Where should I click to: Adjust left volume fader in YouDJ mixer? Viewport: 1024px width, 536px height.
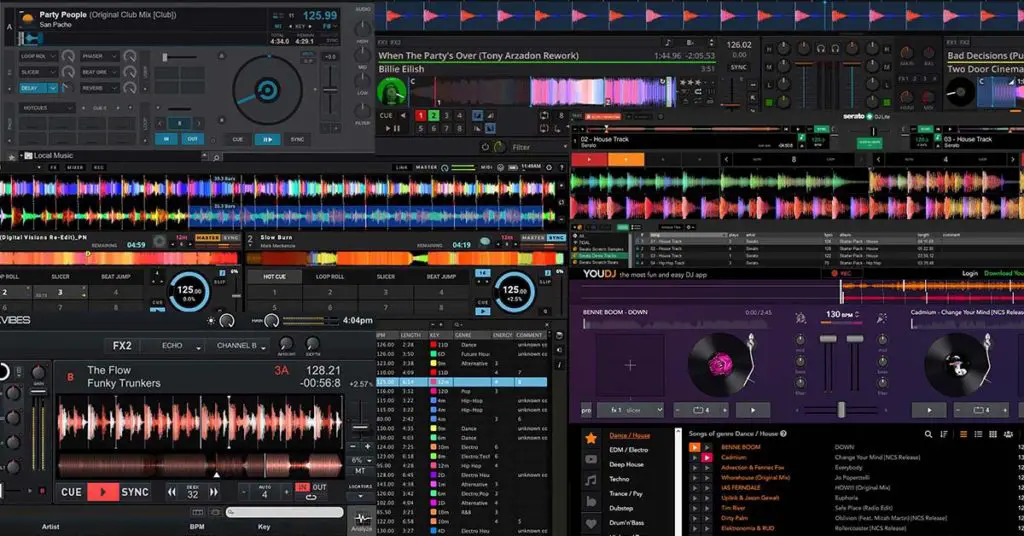(828, 339)
